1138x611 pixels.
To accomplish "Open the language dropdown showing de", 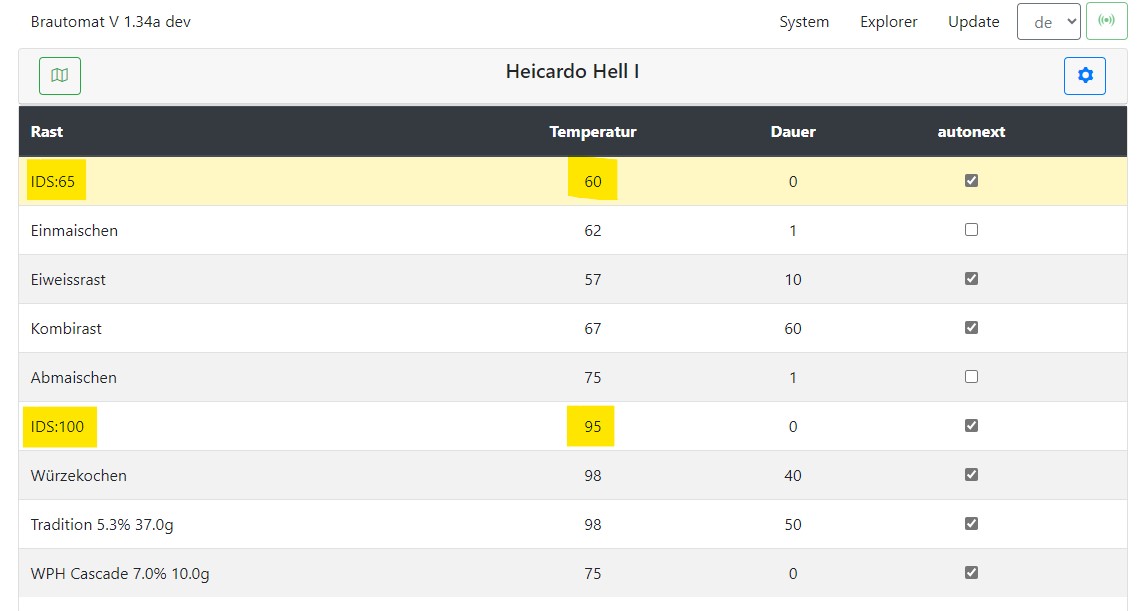I will pos(1048,21).
